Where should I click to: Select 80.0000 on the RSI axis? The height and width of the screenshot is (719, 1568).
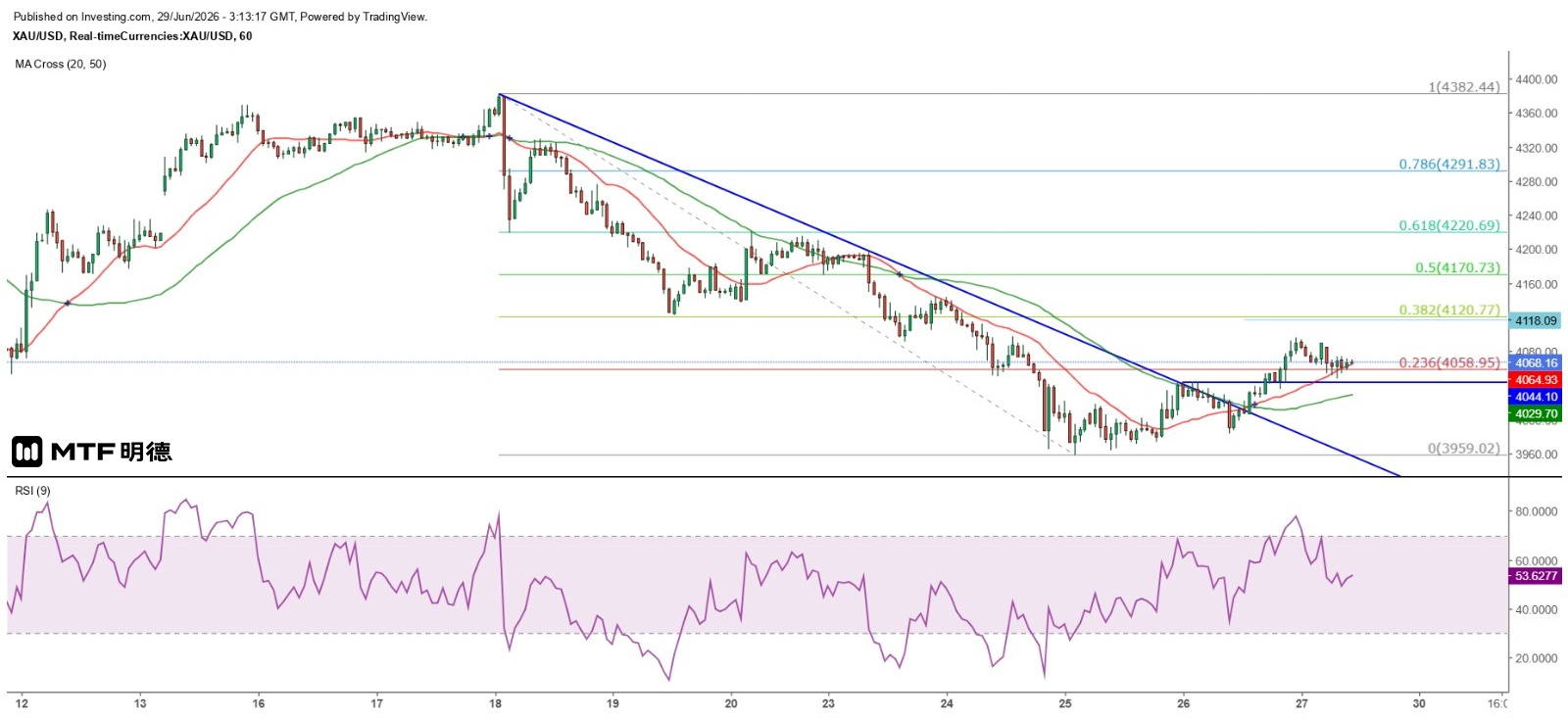[x=1537, y=511]
